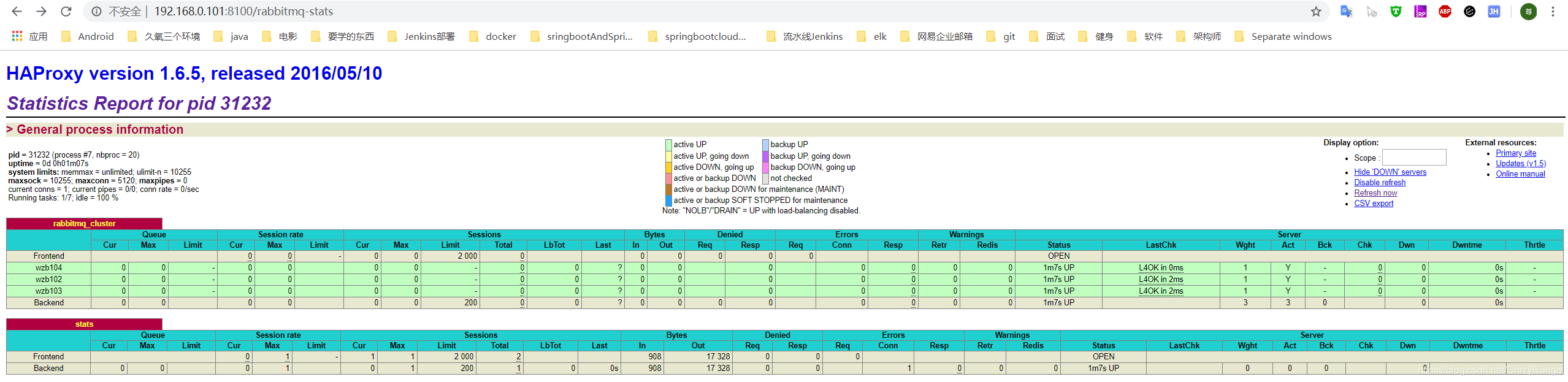Click the 'General process information' heading

(100, 129)
